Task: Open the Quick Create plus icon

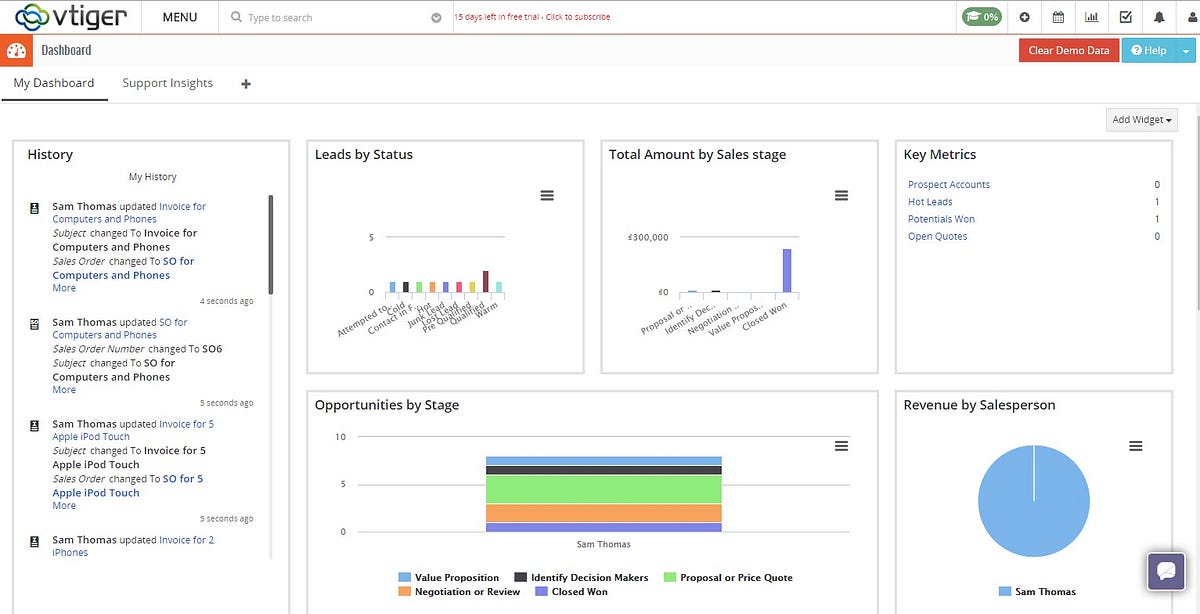Action: (1024, 17)
